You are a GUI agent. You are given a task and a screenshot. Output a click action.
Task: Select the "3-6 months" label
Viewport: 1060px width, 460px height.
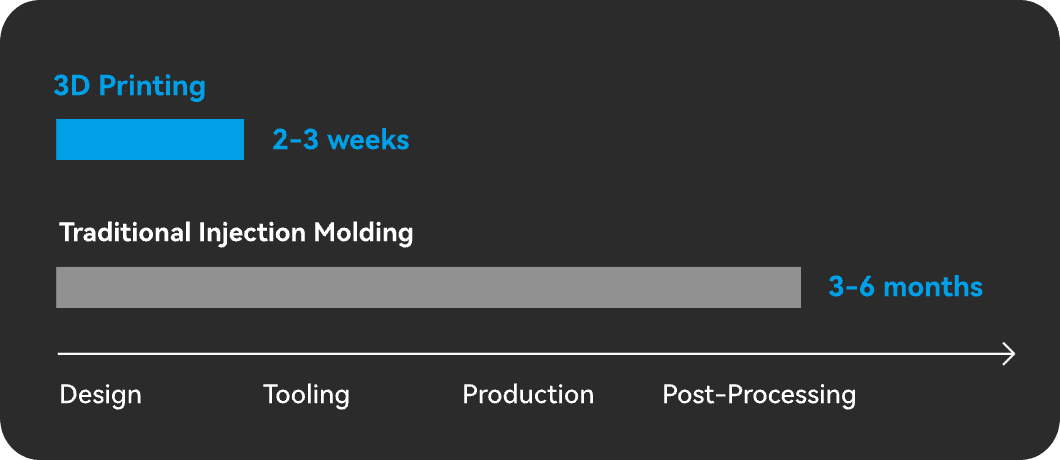(905, 287)
